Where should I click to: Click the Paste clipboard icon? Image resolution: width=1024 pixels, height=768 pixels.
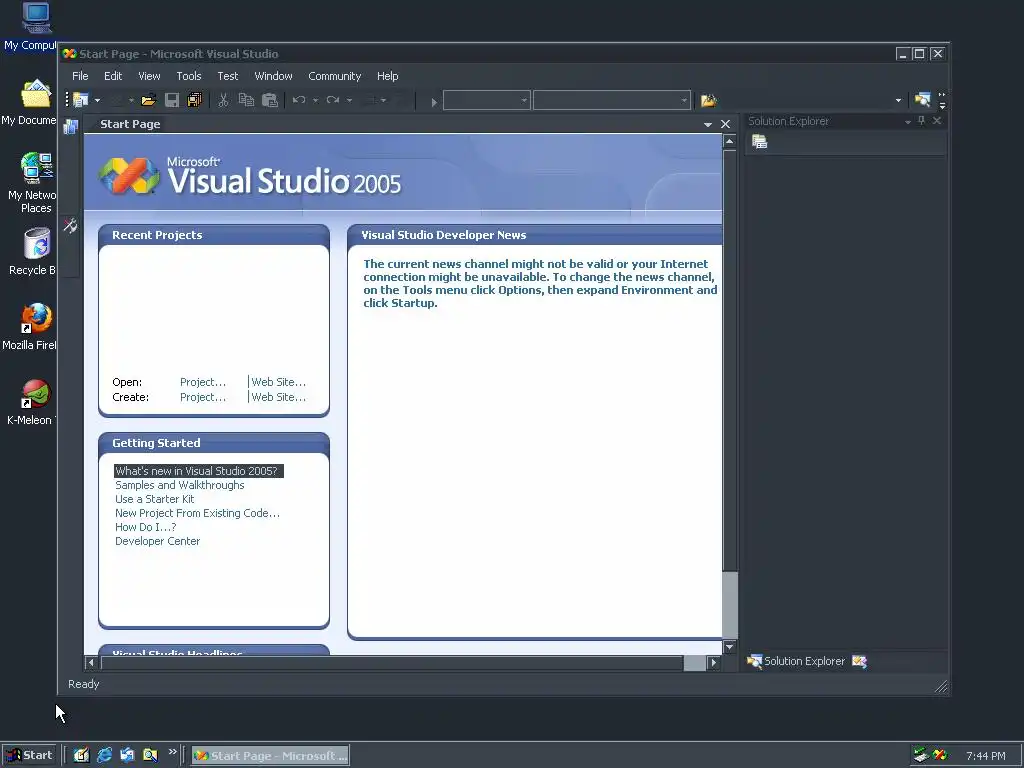pos(270,100)
